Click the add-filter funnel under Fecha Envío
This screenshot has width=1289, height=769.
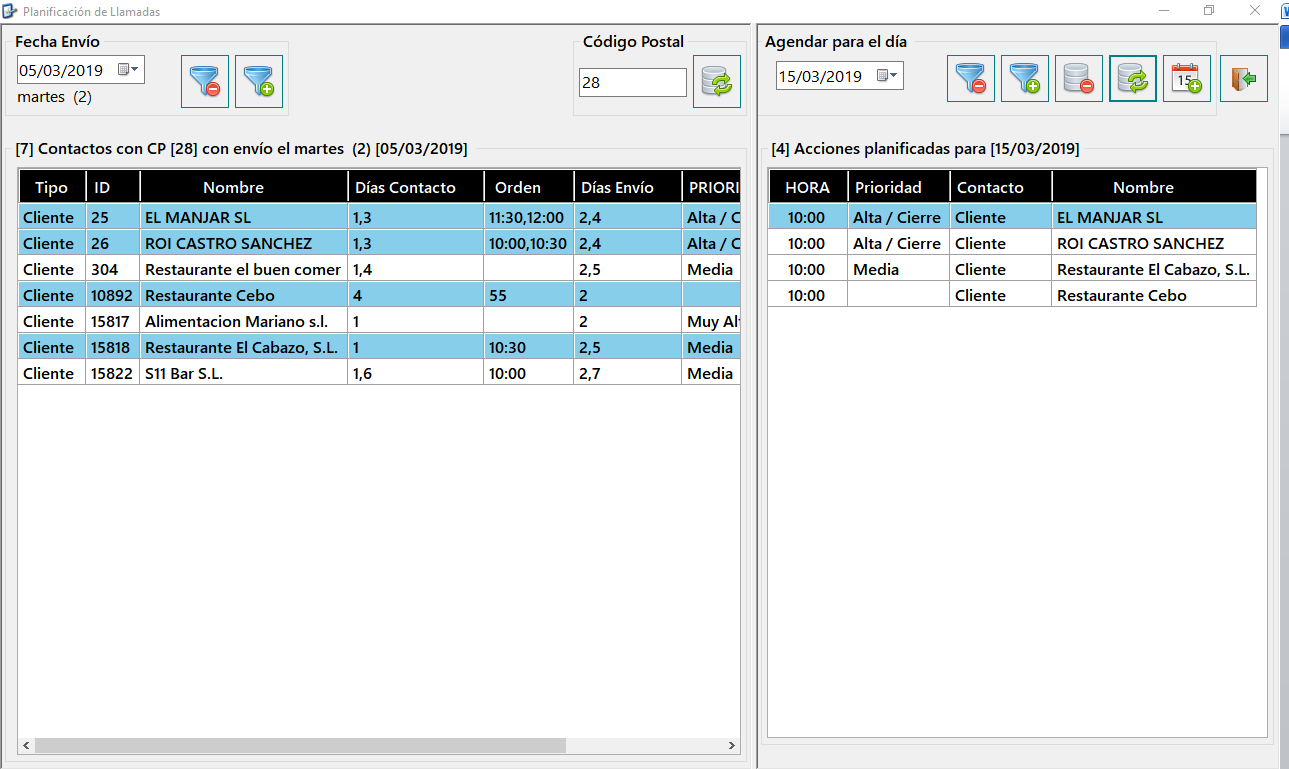click(259, 82)
